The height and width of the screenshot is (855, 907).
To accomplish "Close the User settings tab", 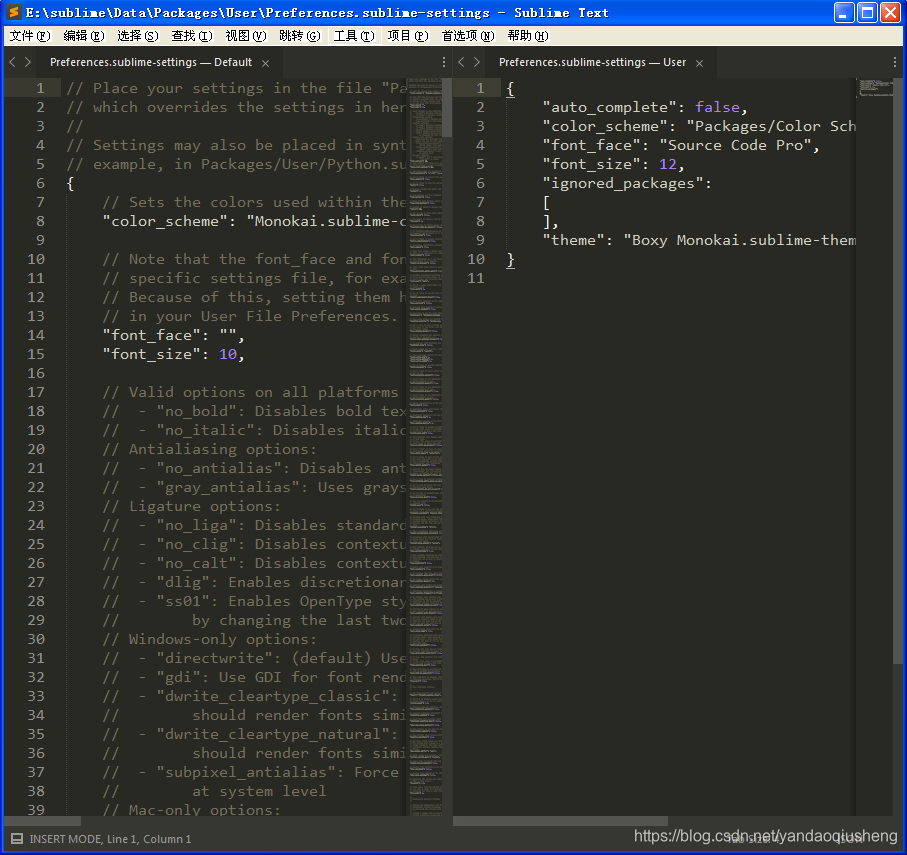I will point(699,63).
